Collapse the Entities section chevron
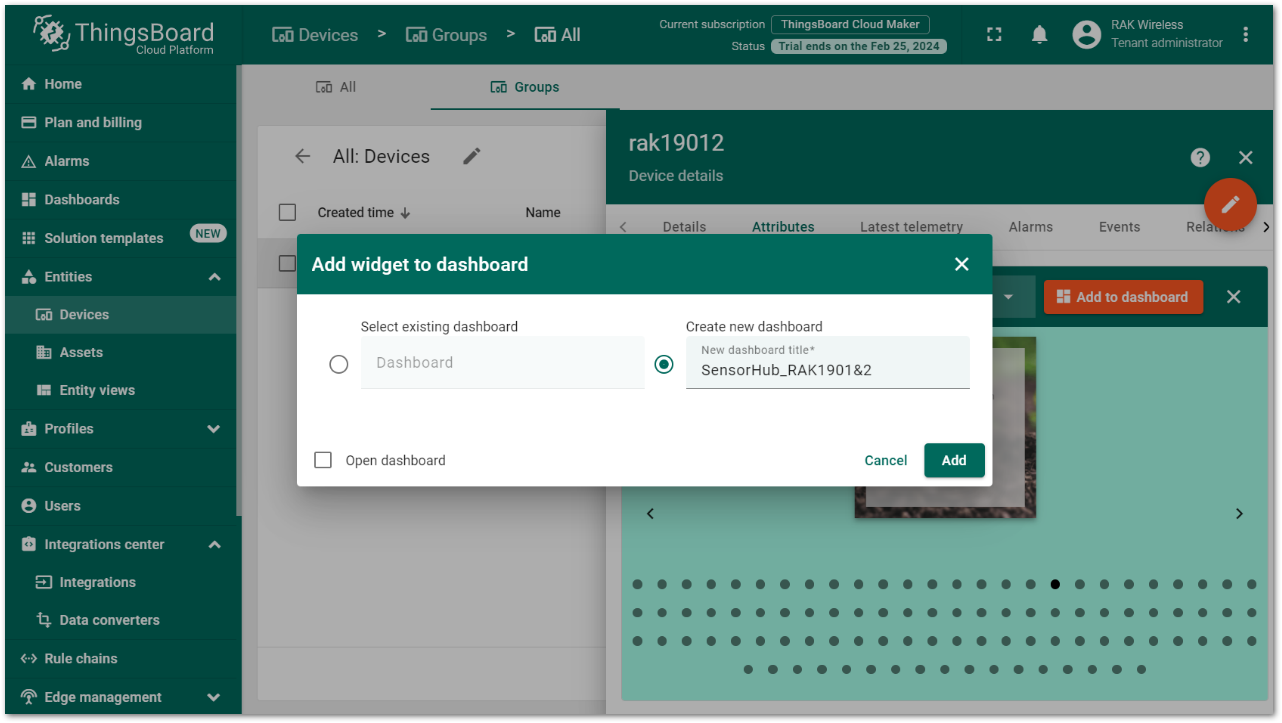1282x723 pixels. click(x=214, y=277)
